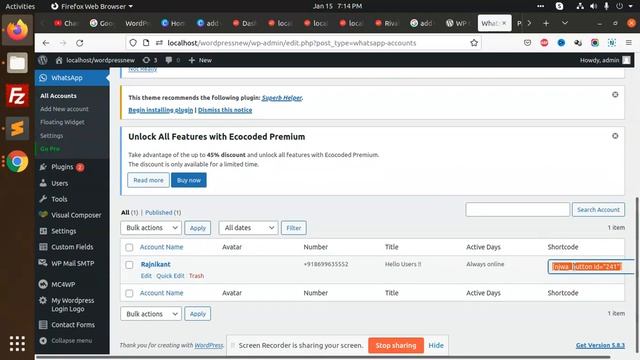Launch FileZilla from the dock
The width and height of the screenshot is (640, 360).
tap(17, 96)
